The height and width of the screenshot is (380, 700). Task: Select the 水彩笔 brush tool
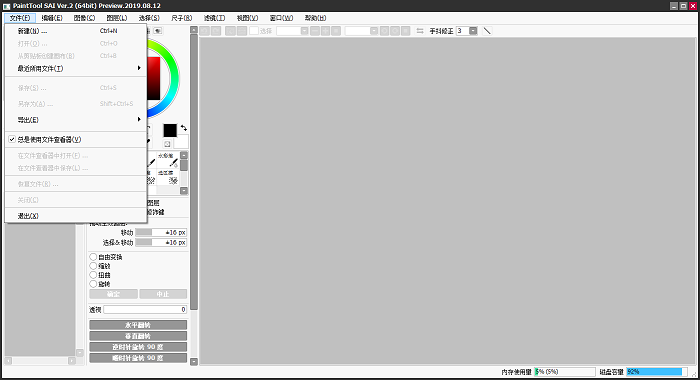click(x=169, y=161)
